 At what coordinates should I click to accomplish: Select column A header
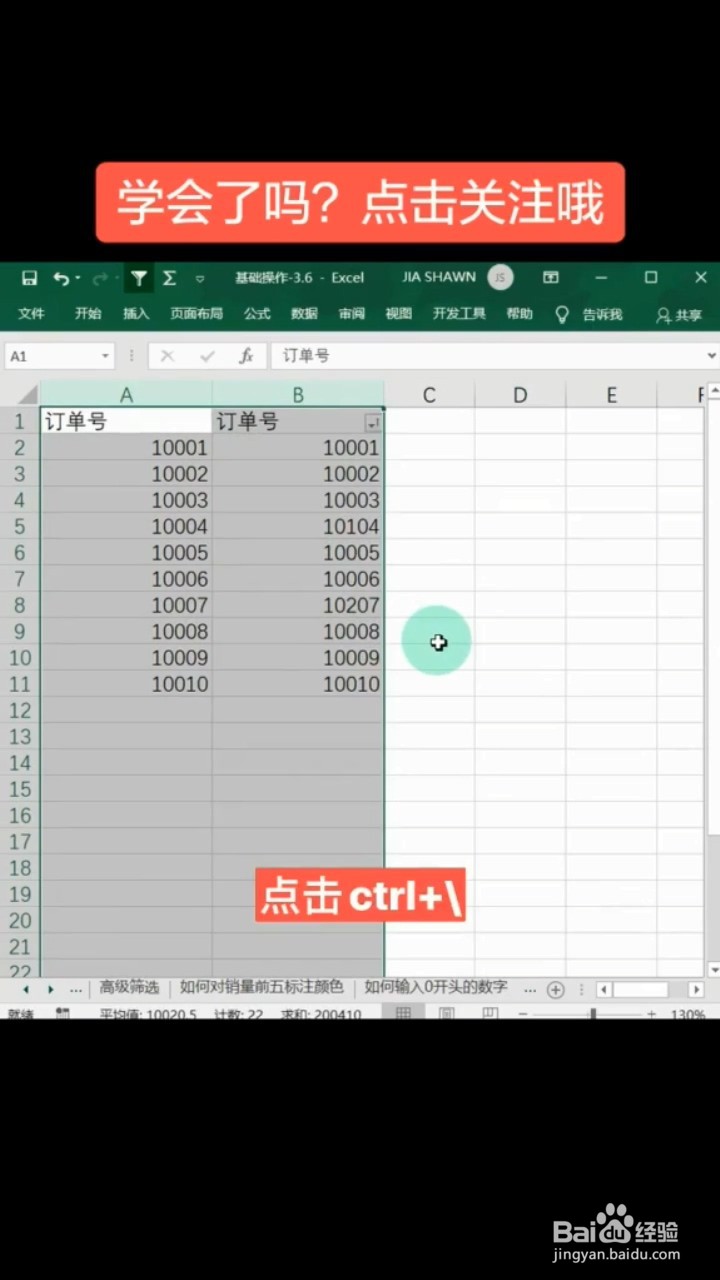pyautogui.click(x=126, y=395)
